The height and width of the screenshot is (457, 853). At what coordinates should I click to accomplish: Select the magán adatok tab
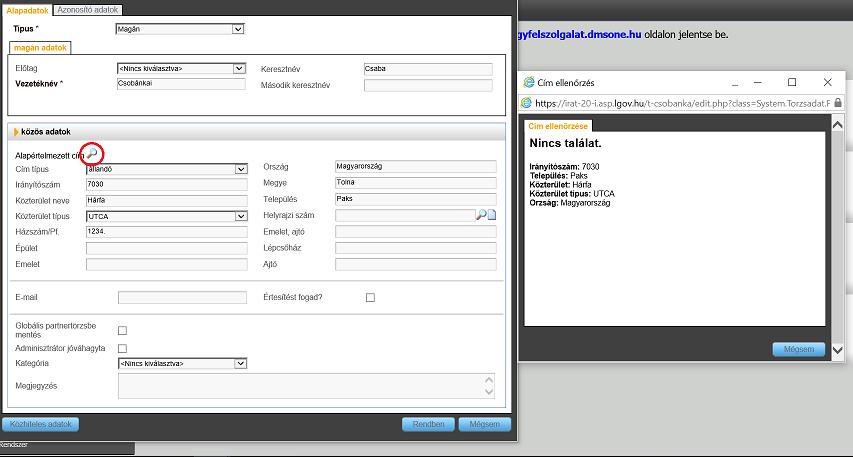click(x=40, y=48)
